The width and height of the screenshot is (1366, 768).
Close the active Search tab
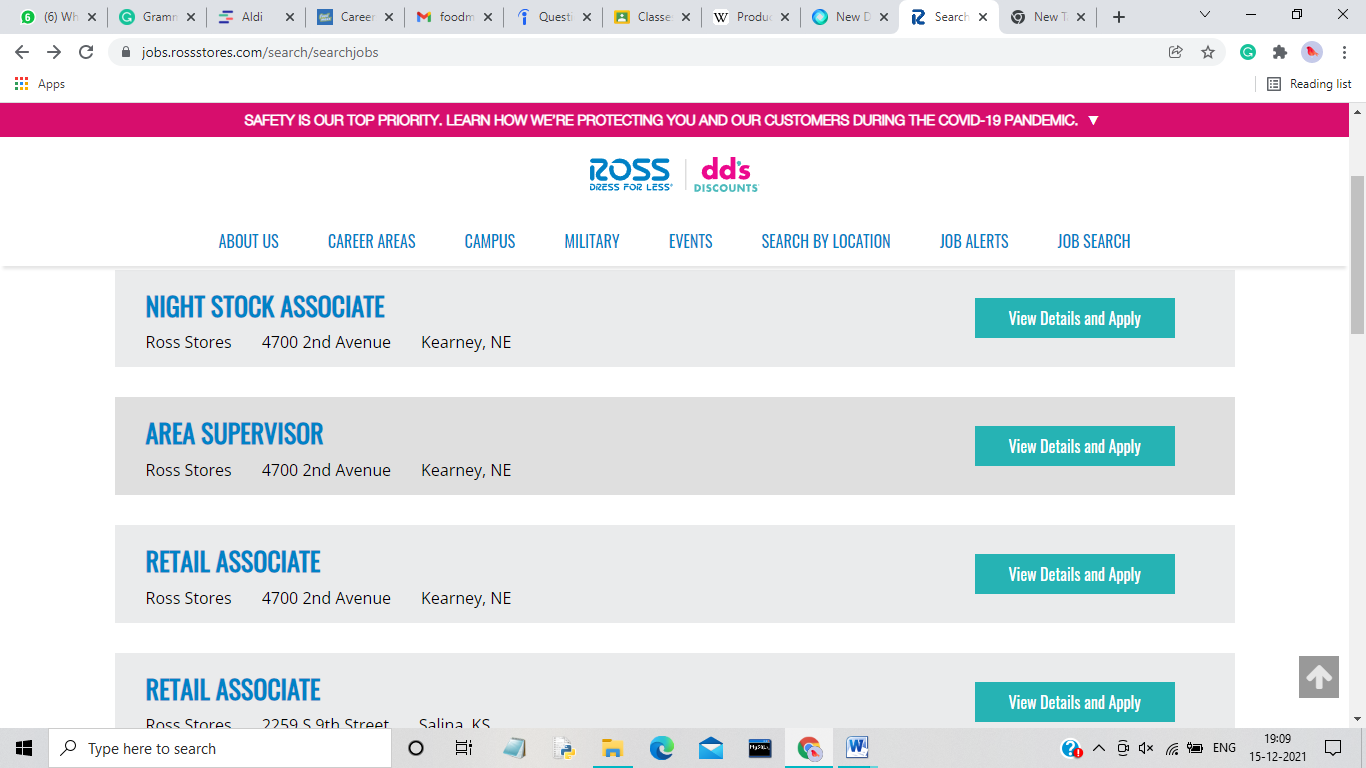coord(983,17)
